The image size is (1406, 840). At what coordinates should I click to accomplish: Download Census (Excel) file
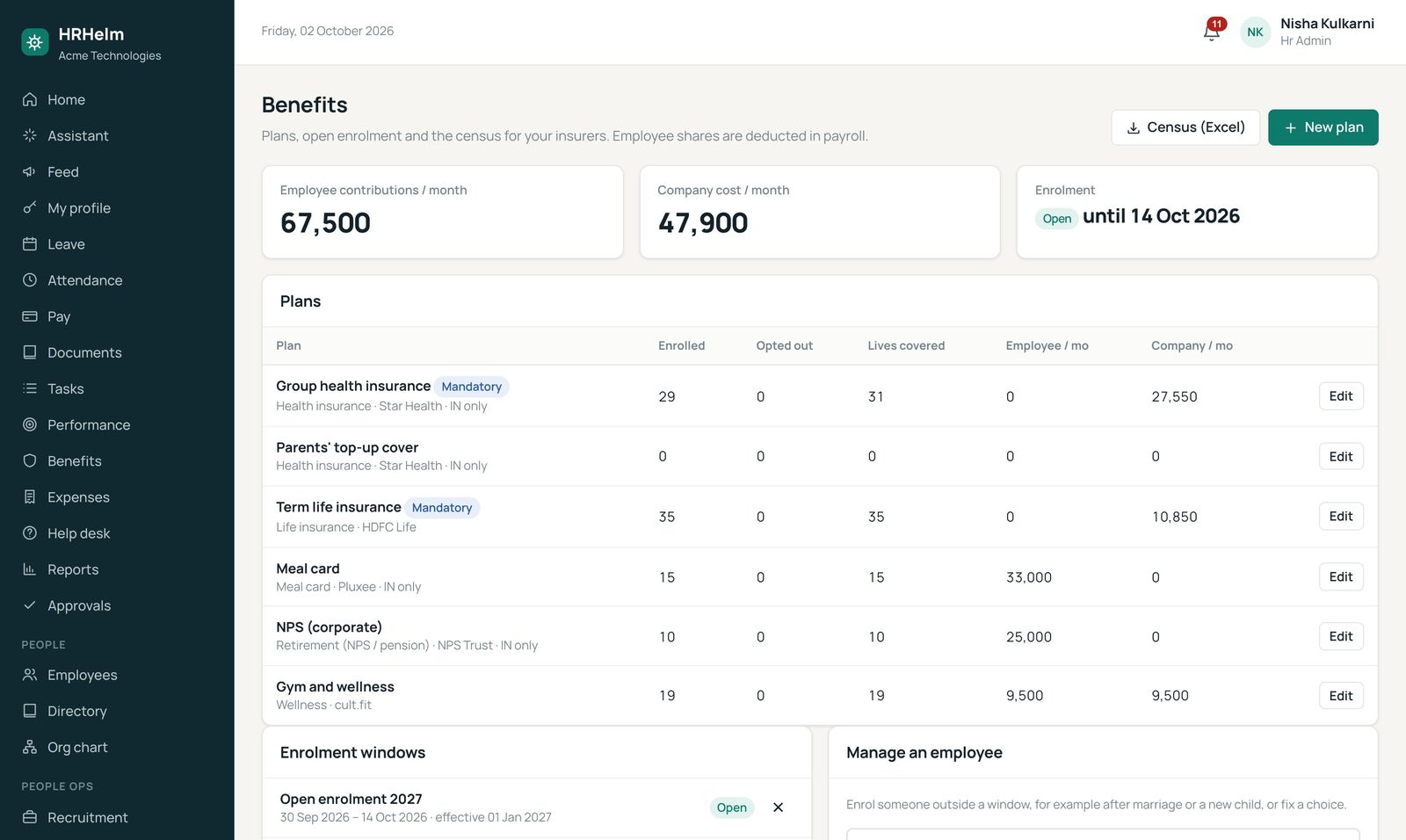coord(1185,127)
